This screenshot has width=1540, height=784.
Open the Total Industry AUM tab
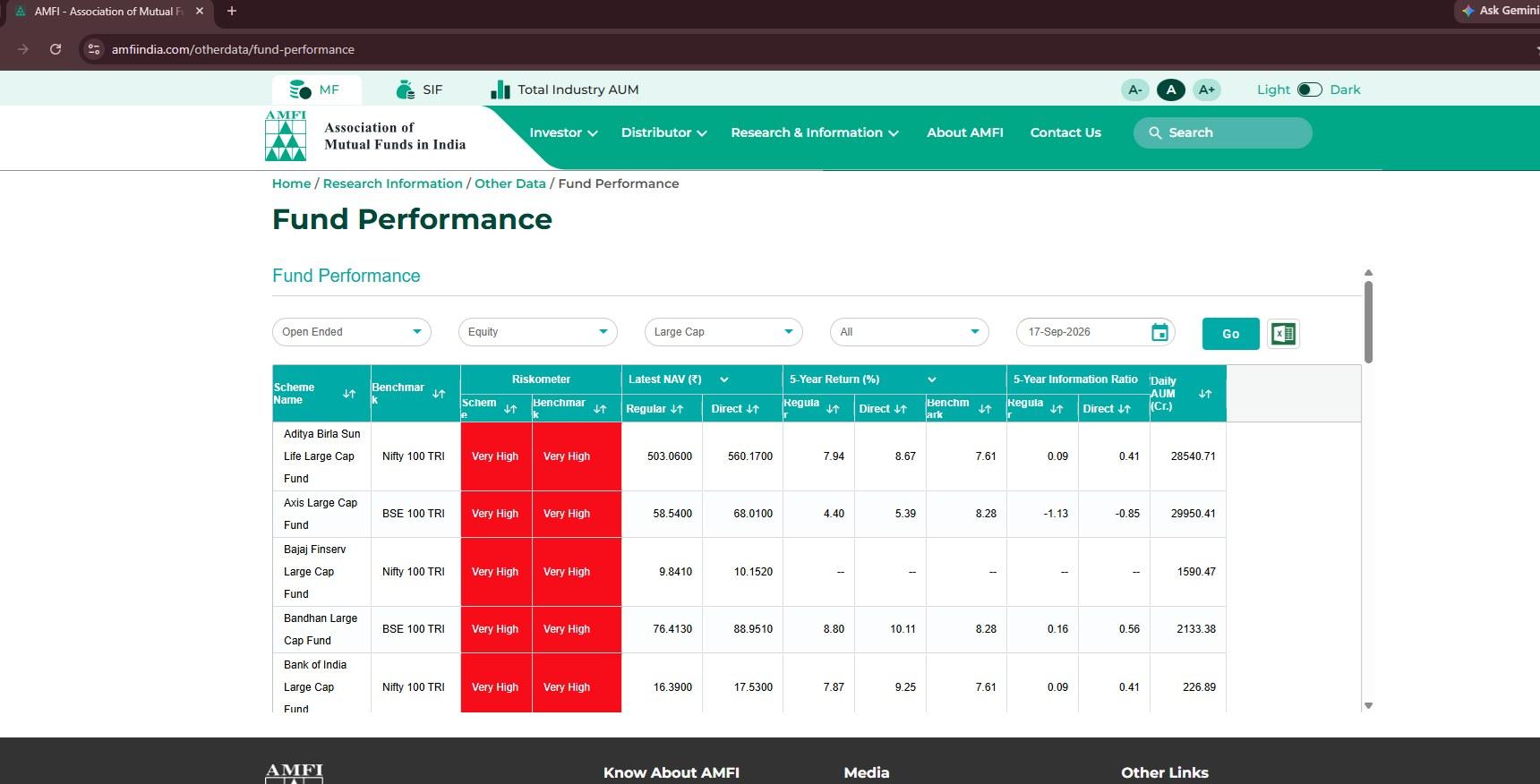click(565, 89)
